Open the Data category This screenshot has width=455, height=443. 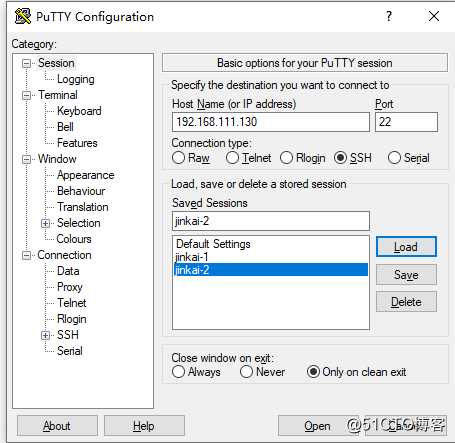[68, 271]
